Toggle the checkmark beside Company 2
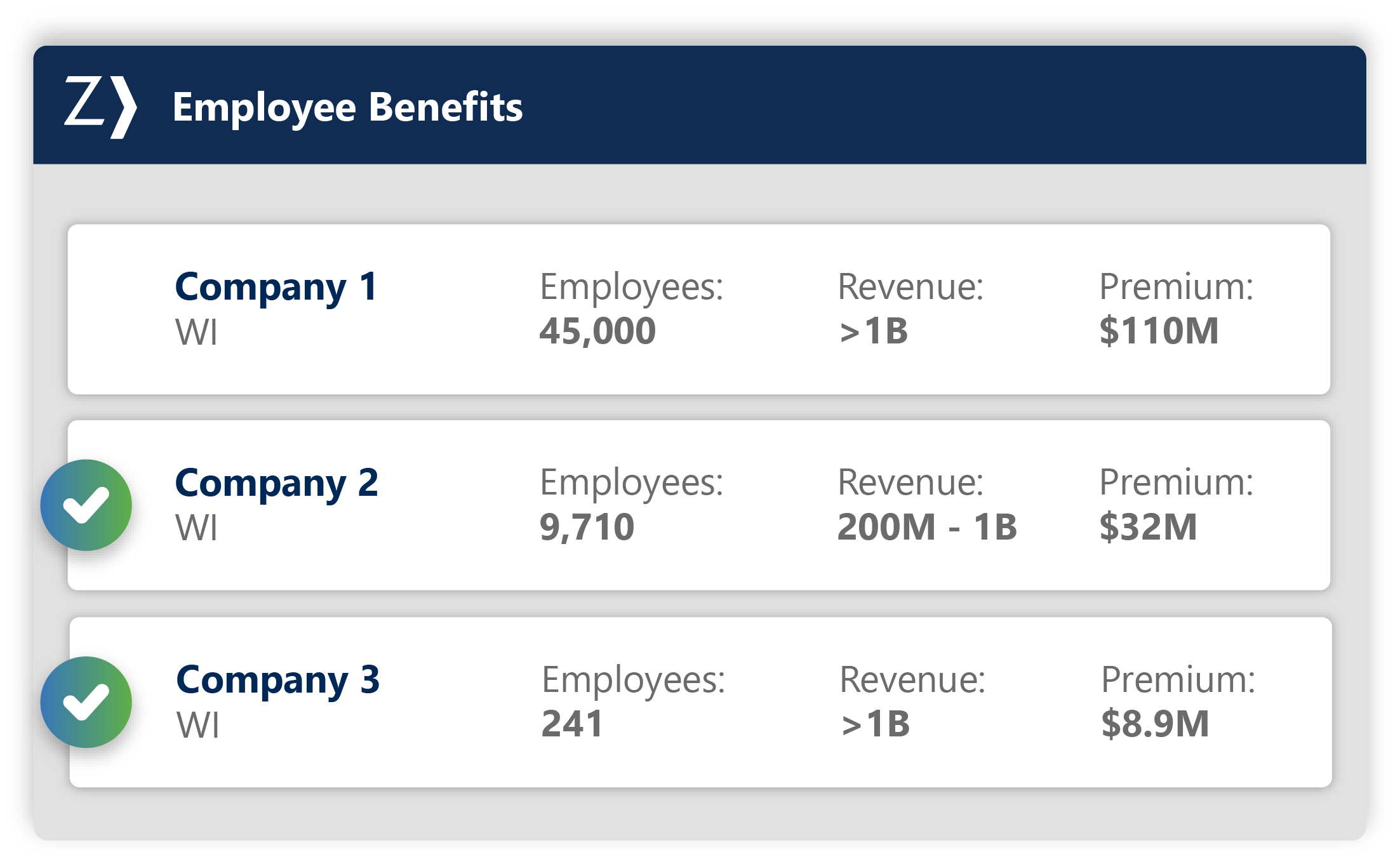This screenshot has height=864, width=1400. [86, 505]
